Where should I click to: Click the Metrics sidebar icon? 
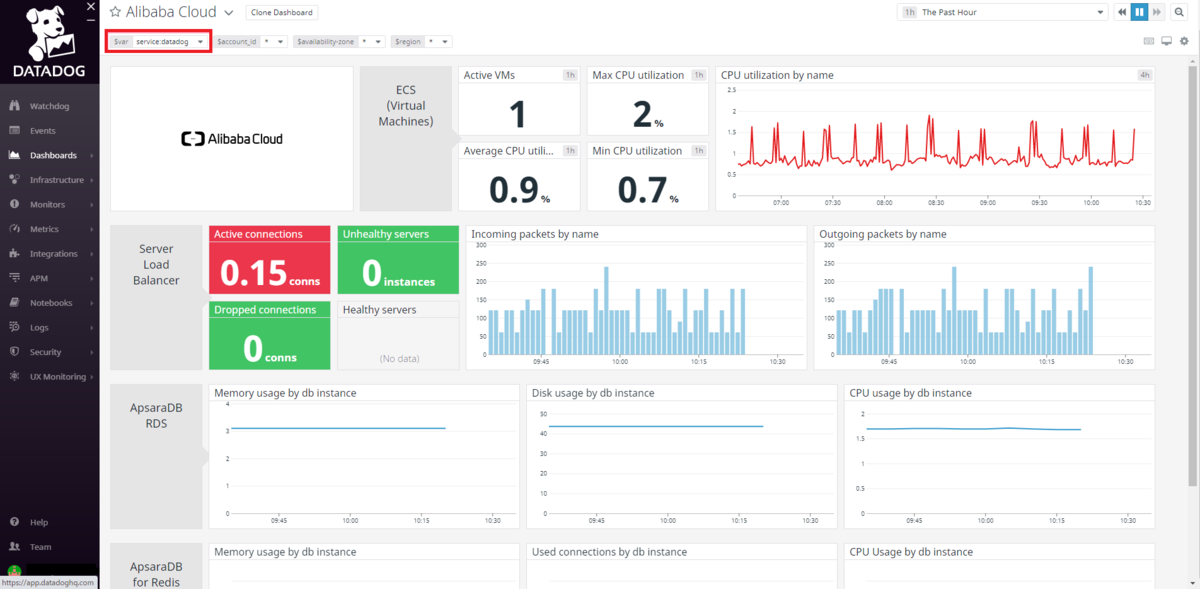click(14, 229)
